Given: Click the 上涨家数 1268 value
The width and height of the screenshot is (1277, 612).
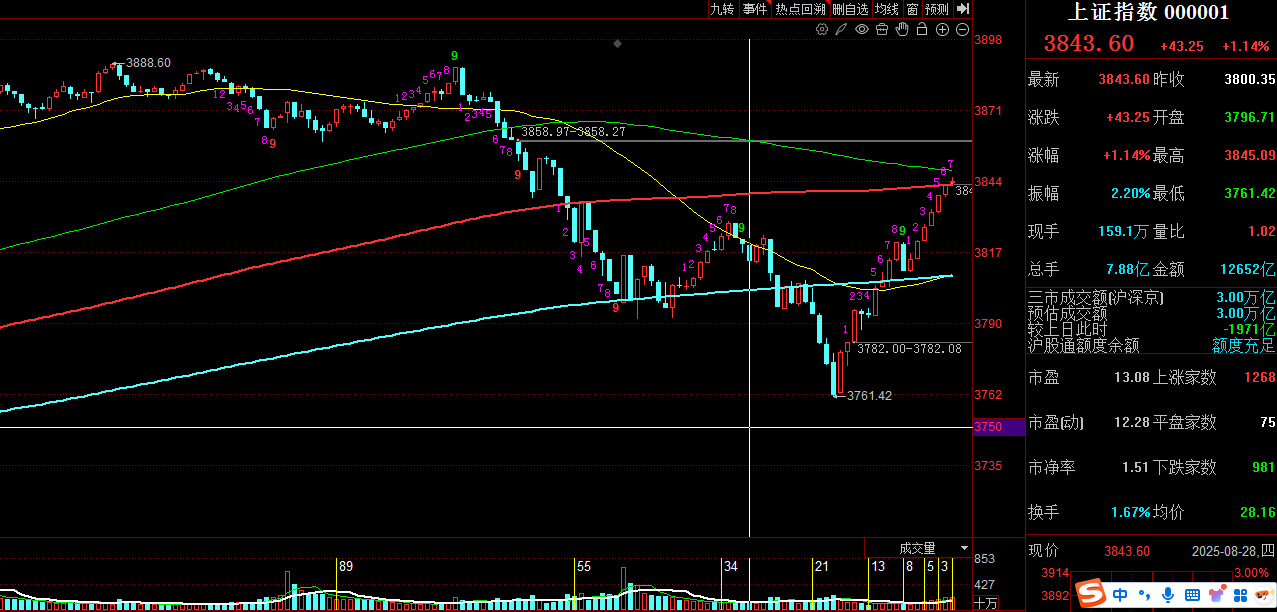Looking at the screenshot, I should click(x=1259, y=377).
